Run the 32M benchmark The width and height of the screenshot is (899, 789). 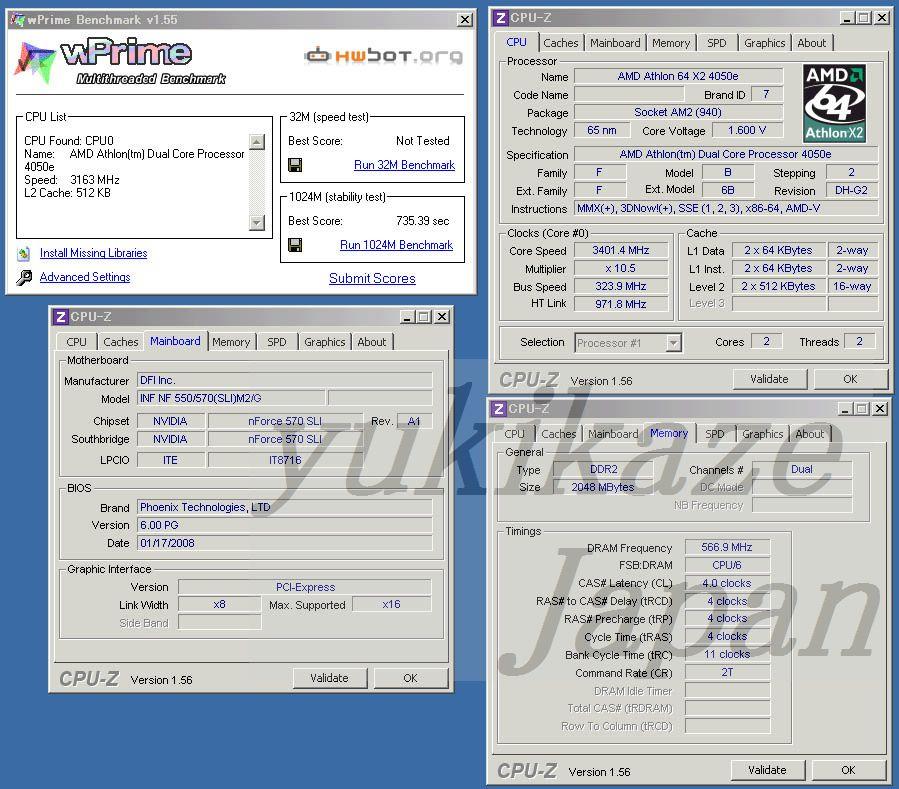point(404,165)
